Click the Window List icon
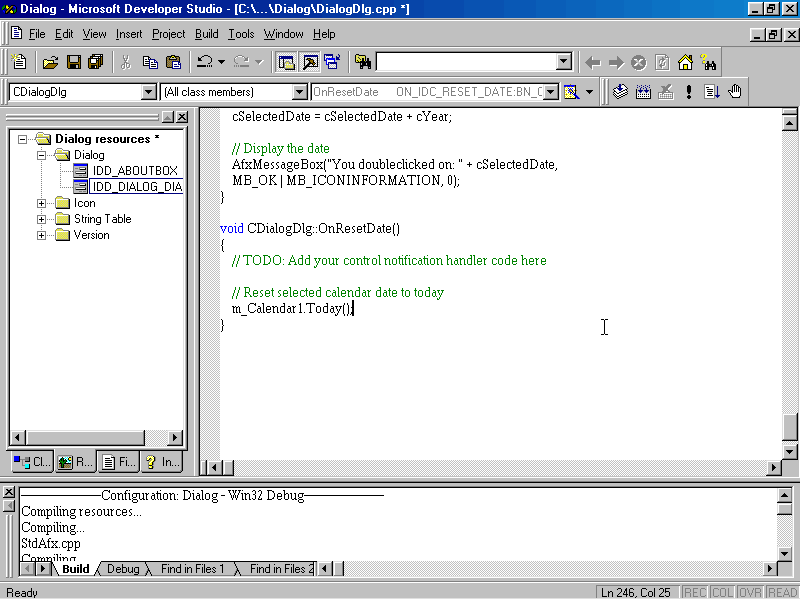The height and width of the screenshot is (600, 800). 332,62
